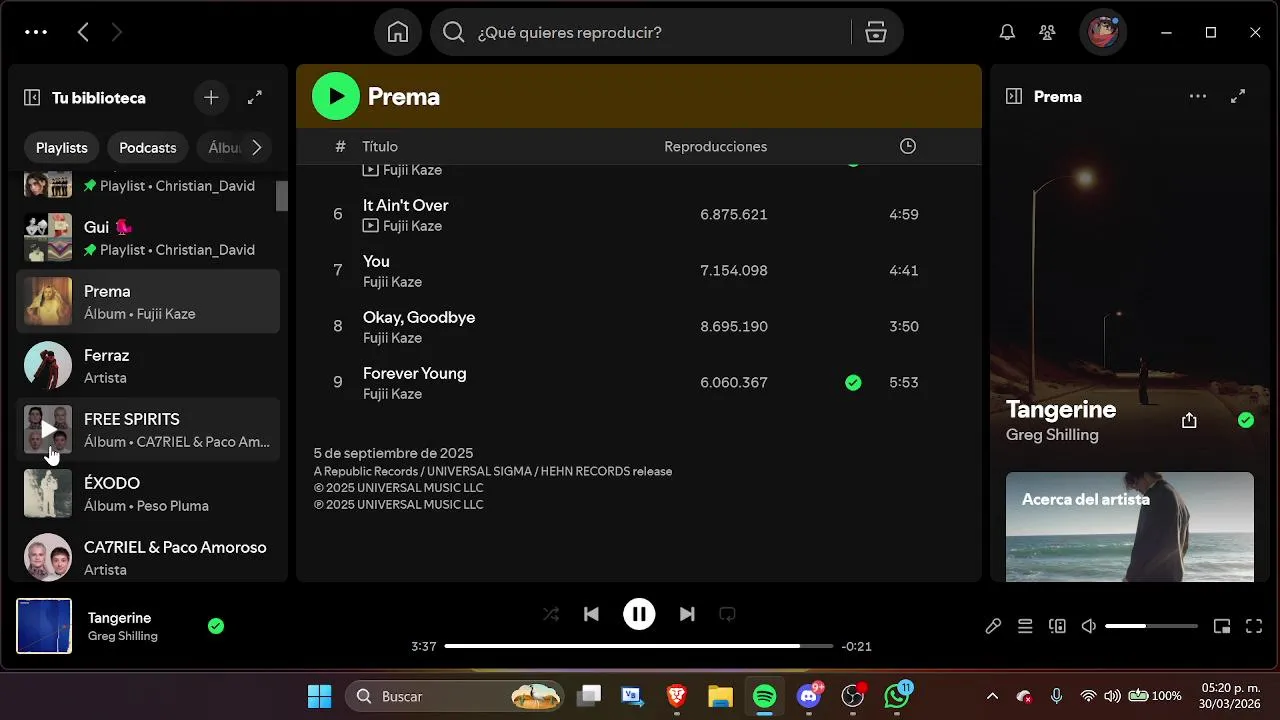Open the play queue icon

[x=1025, y=626]
